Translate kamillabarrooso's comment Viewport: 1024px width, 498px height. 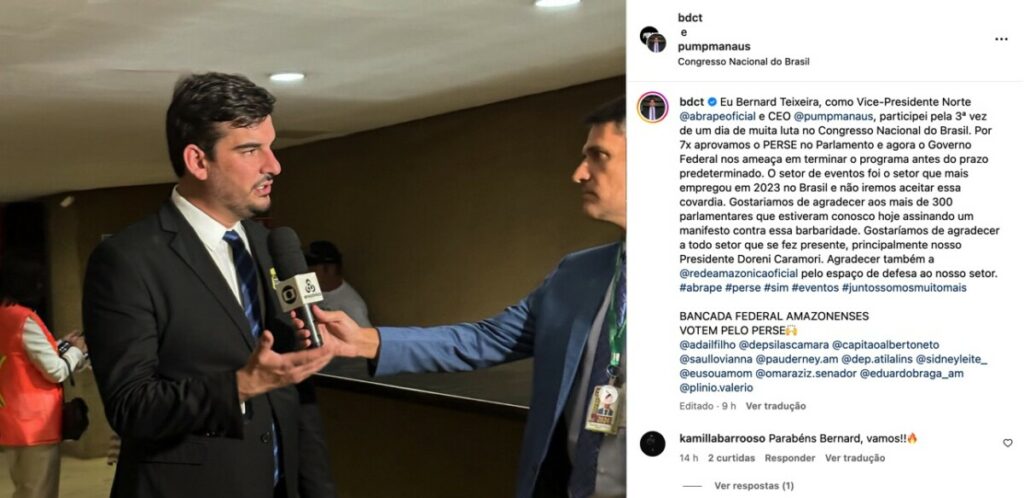pos(855,458)
